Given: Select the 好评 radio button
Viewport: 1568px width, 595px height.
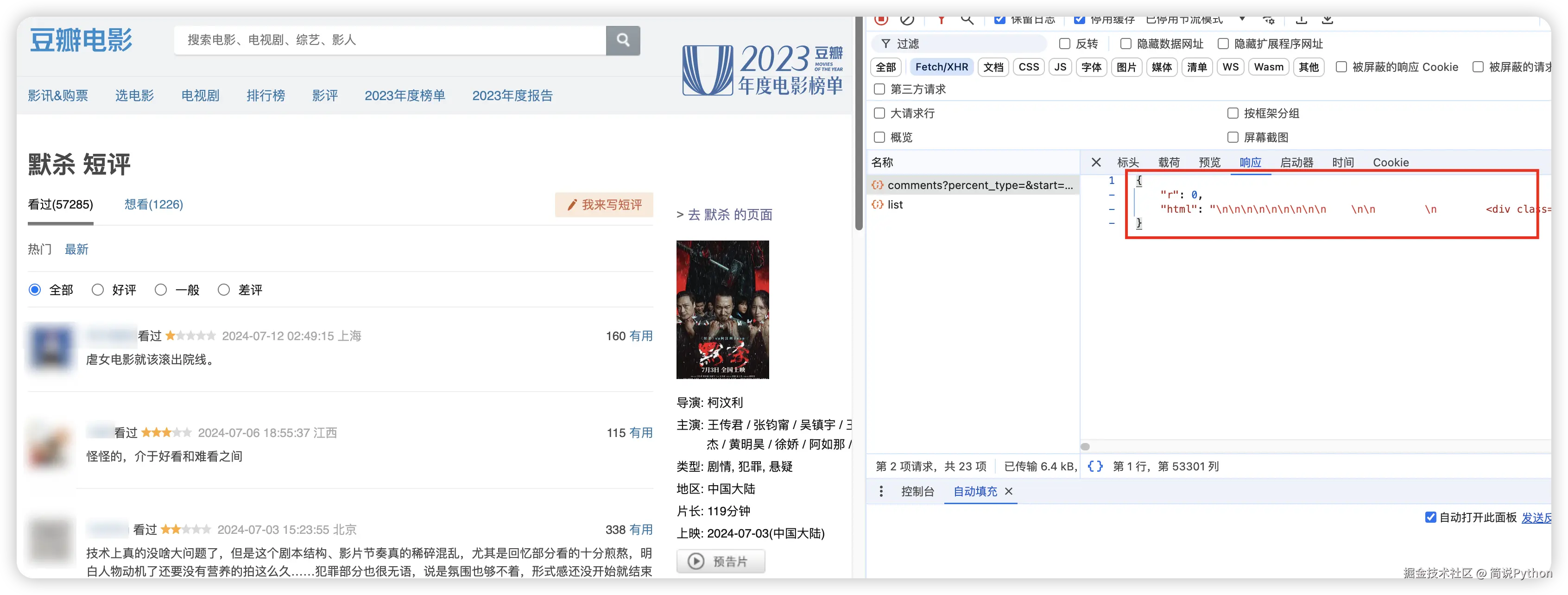Looking at the screenshot, I should [x=98, y=290].
